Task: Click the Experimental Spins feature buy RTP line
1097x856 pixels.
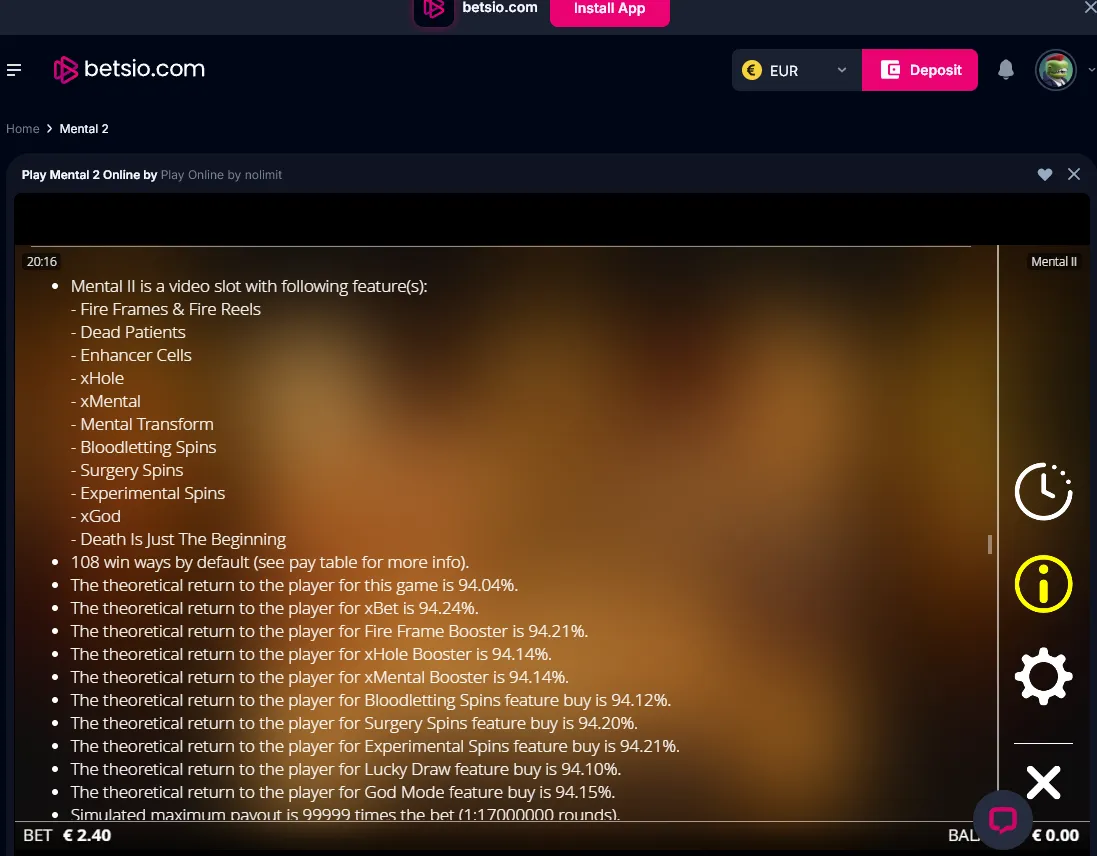Action: [375, 747]
